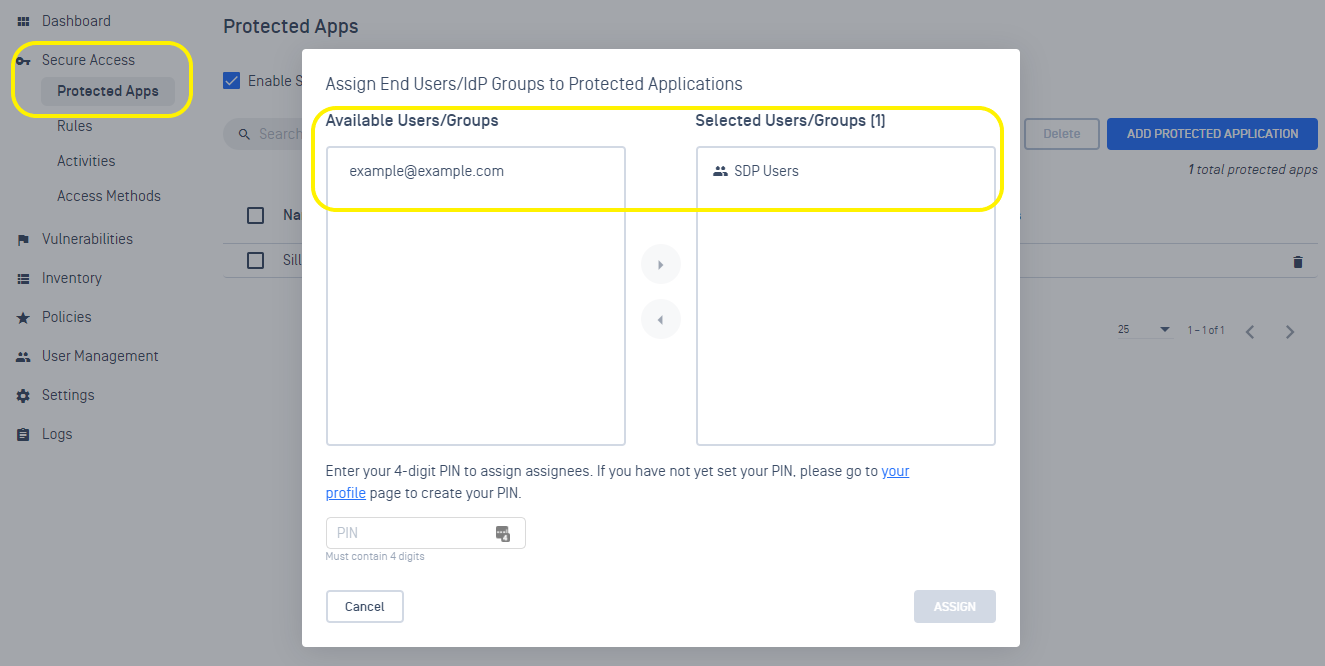Click the move-right arrow button
Screen dimensions: 1325x666
pos(660,265)
